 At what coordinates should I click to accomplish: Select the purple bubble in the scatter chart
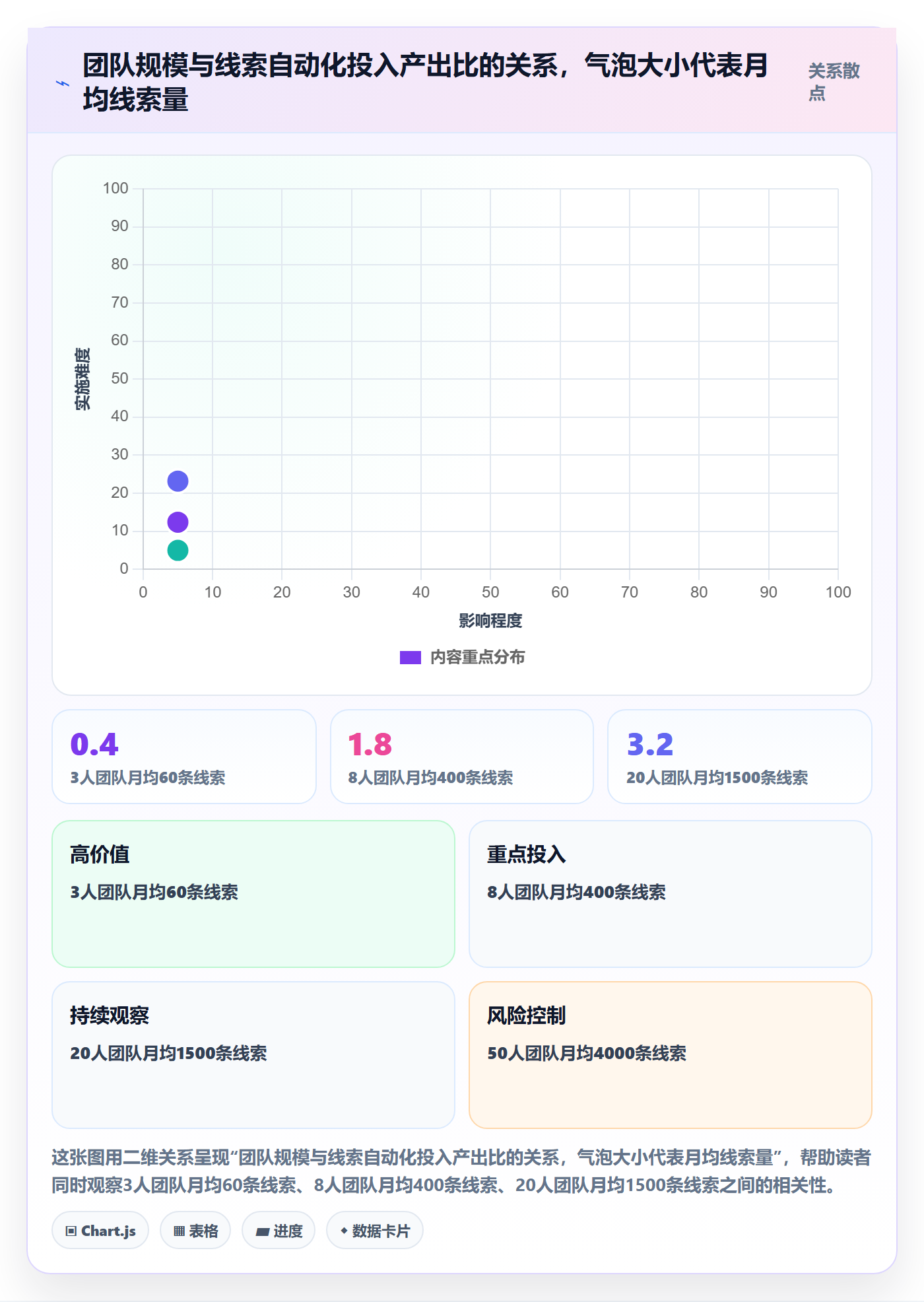click(x=178, y=522)
